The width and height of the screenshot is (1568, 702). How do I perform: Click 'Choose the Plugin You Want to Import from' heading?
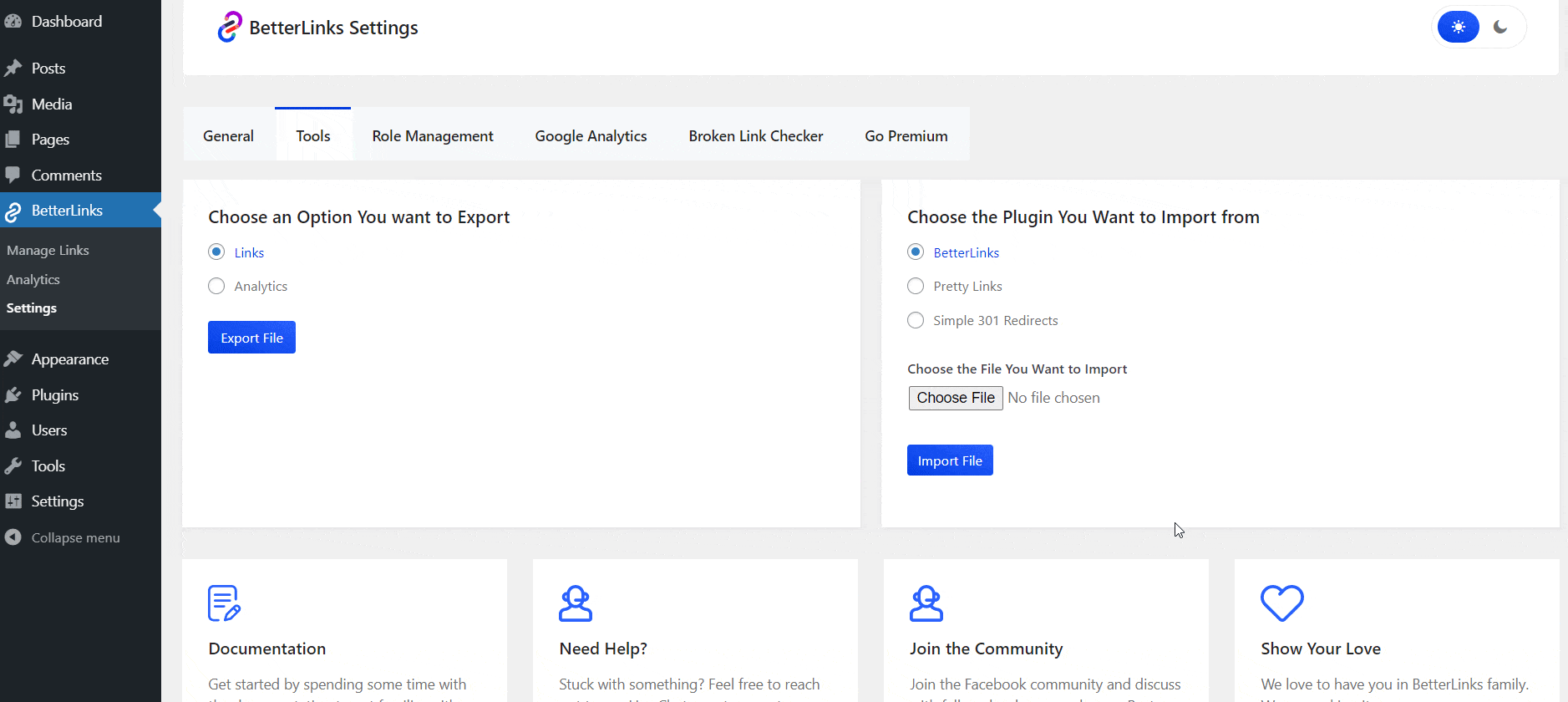coord(1083,217)
